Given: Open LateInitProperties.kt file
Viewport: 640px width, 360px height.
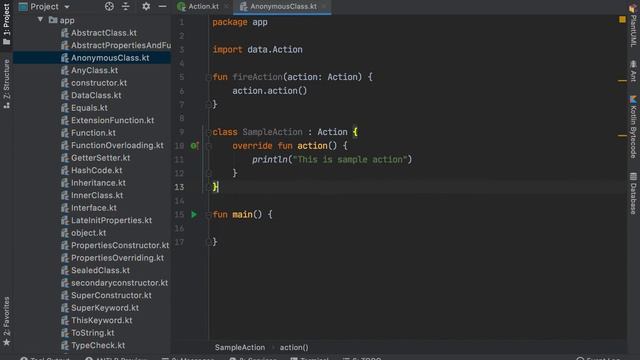Looking at the screenshot, I should tap(111, 220).
